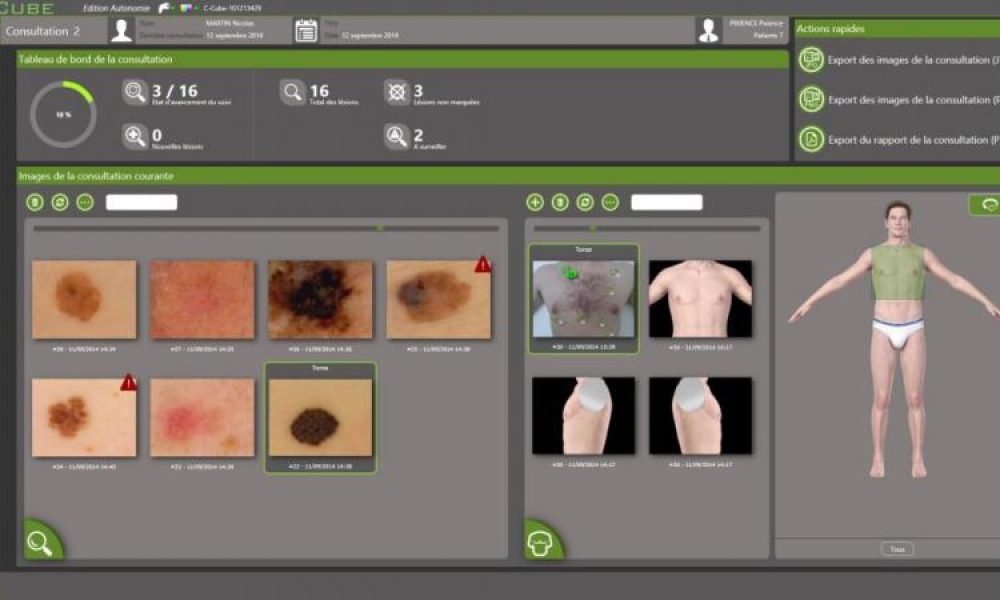Click first Export des images de la consultation link
Screen dimensions: 1000x600
coord(913,60)
